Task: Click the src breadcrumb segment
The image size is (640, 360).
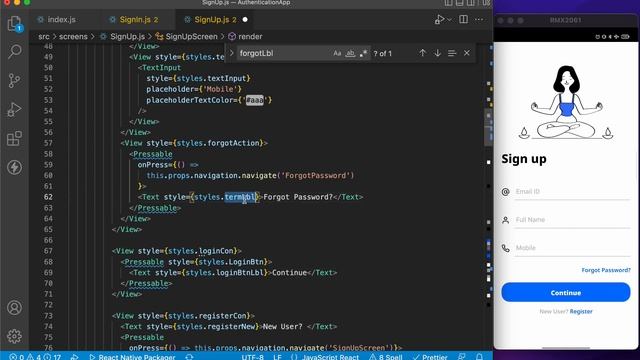Action: point(44,36)
